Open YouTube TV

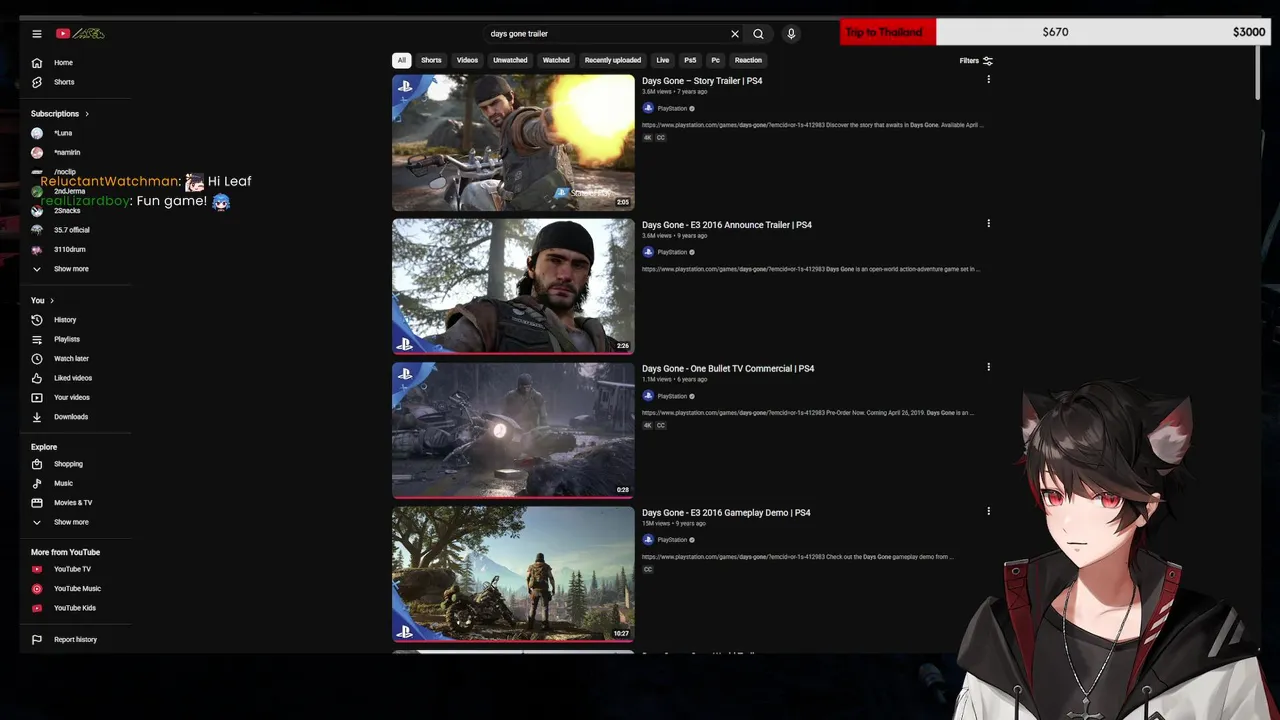click(72, 569)
